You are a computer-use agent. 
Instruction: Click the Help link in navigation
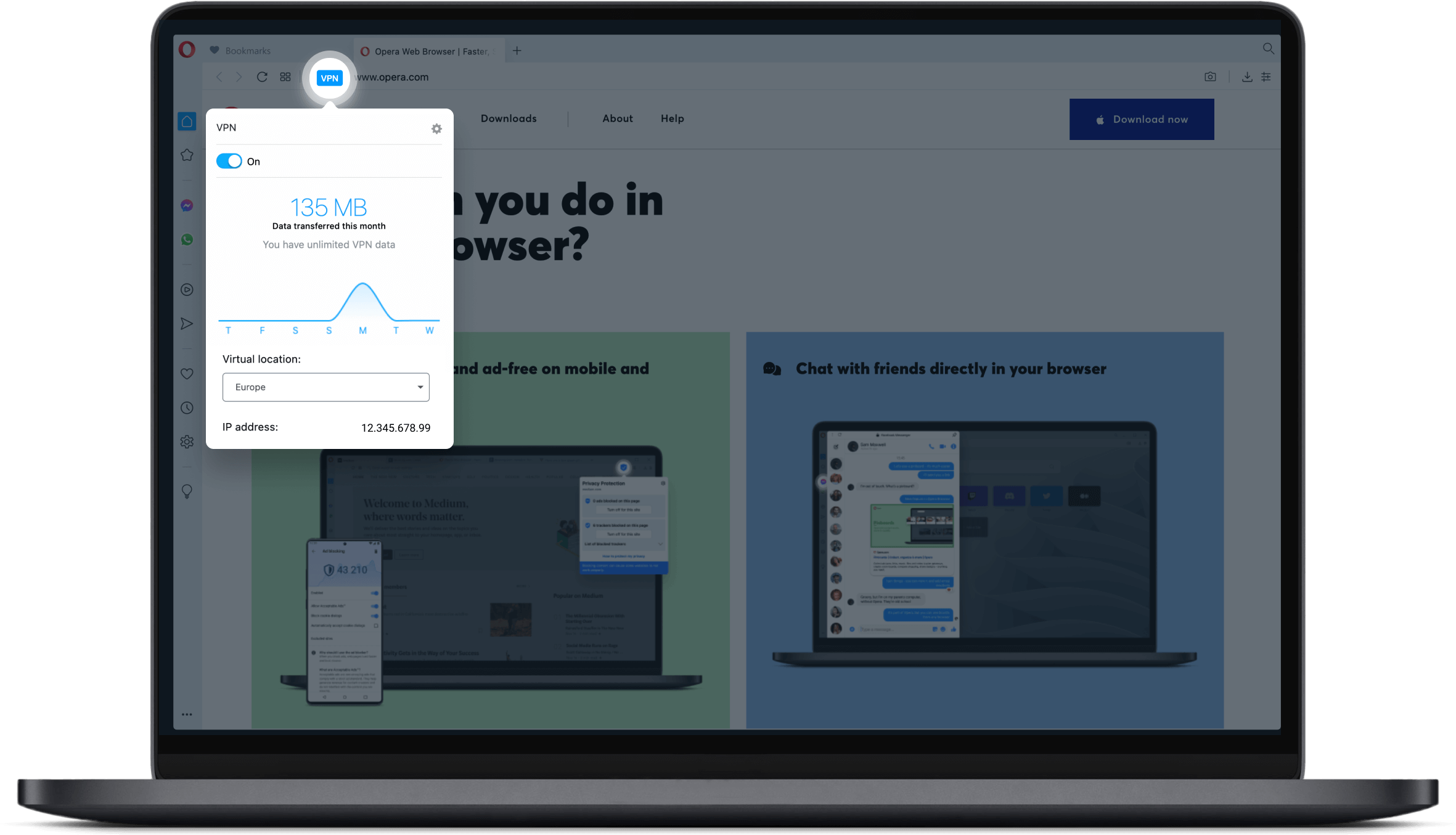[x=671, y=119]
